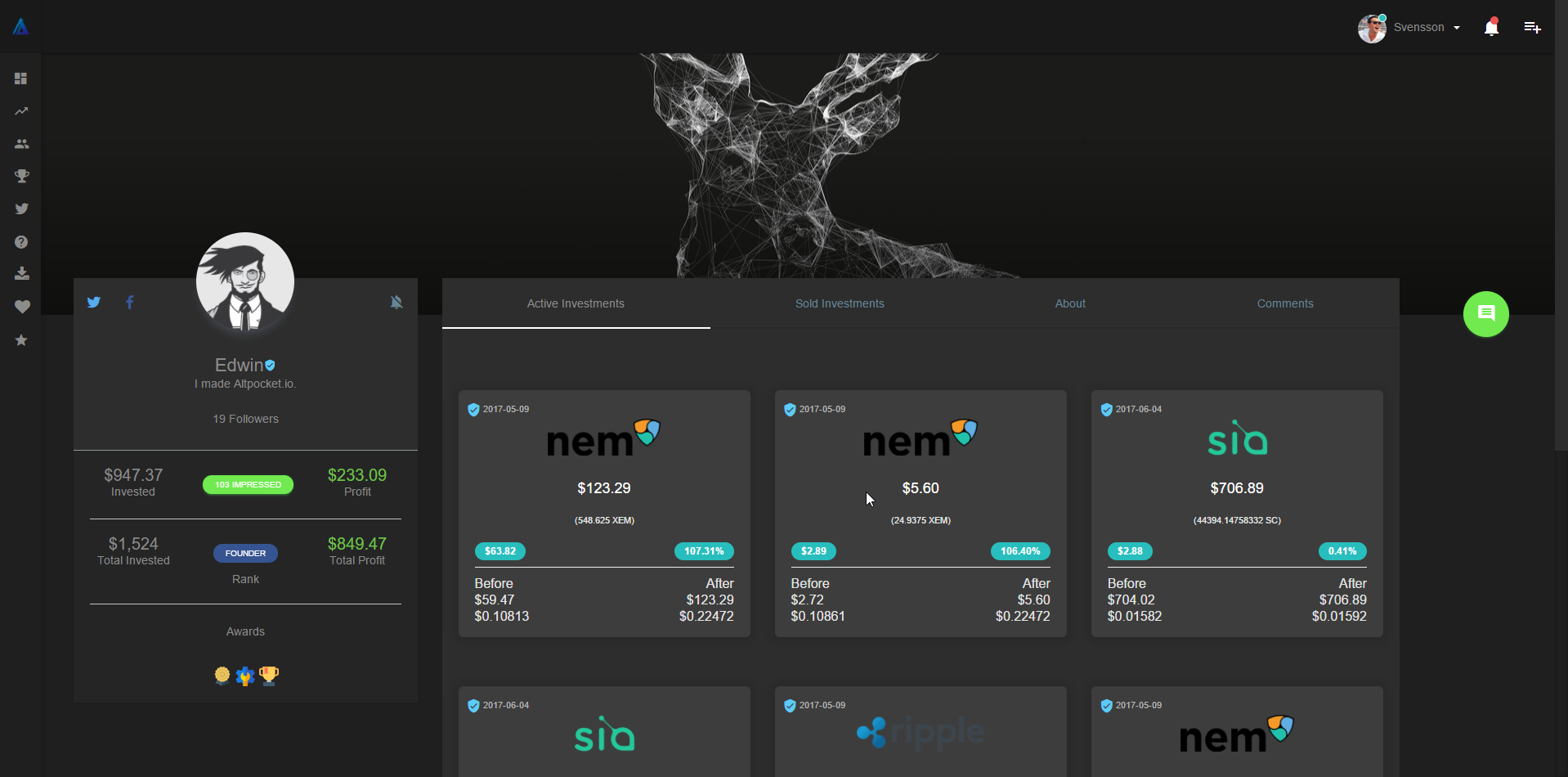Open the Twitter icon in the sidebar
The height and width of the screenshot is (777, 1568).
[21, 209]
